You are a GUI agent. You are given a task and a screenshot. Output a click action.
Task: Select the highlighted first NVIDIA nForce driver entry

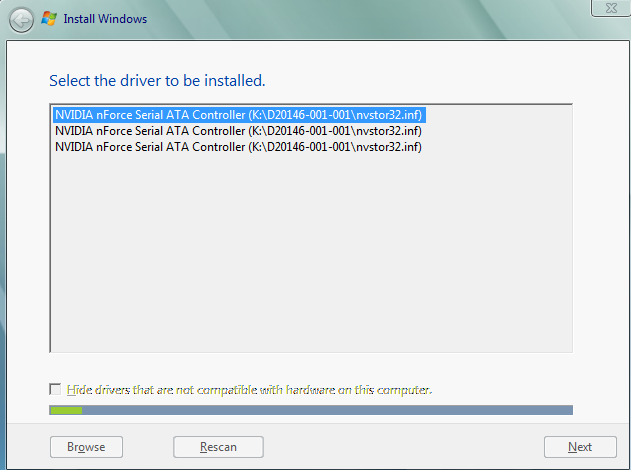tap(239, 115)
